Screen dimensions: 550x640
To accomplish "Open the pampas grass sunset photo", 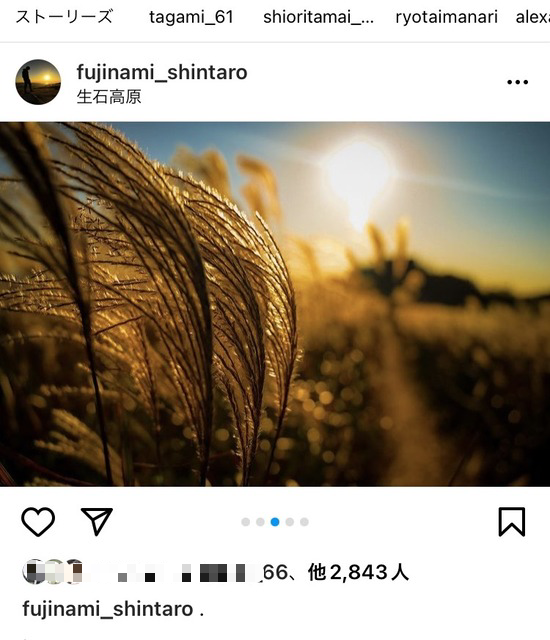I will point(275,304).
